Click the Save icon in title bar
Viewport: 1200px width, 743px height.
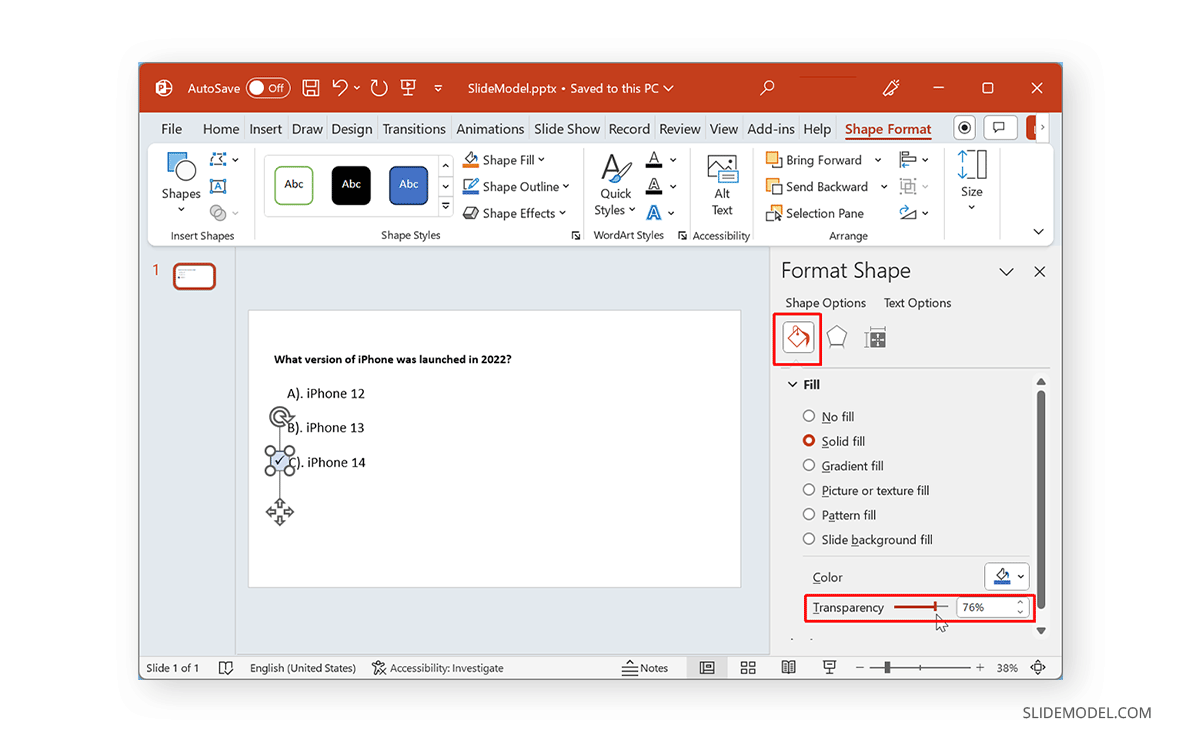click(311, 88)
